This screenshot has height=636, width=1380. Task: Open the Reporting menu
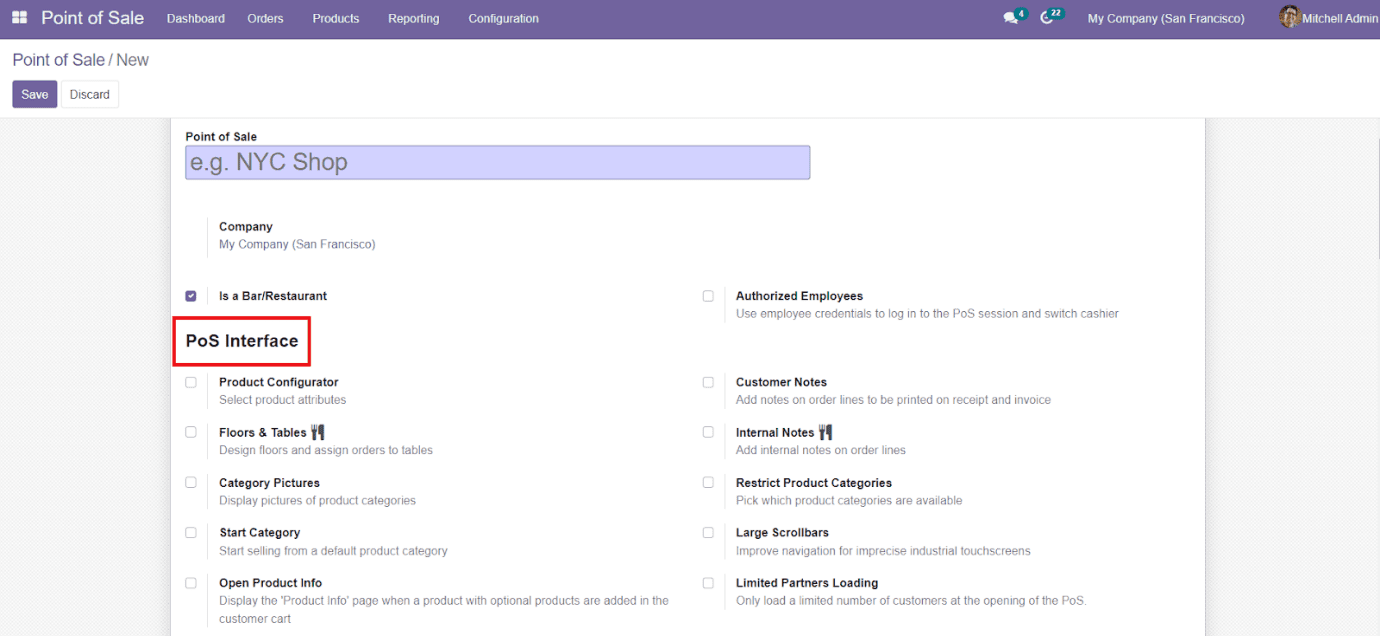tap(413, 18)
